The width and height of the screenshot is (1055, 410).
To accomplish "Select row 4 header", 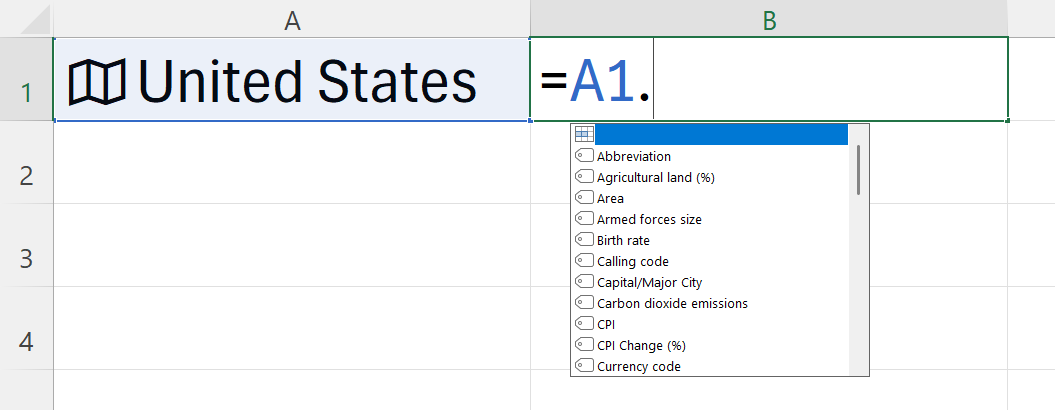I will tap(26, 328).
